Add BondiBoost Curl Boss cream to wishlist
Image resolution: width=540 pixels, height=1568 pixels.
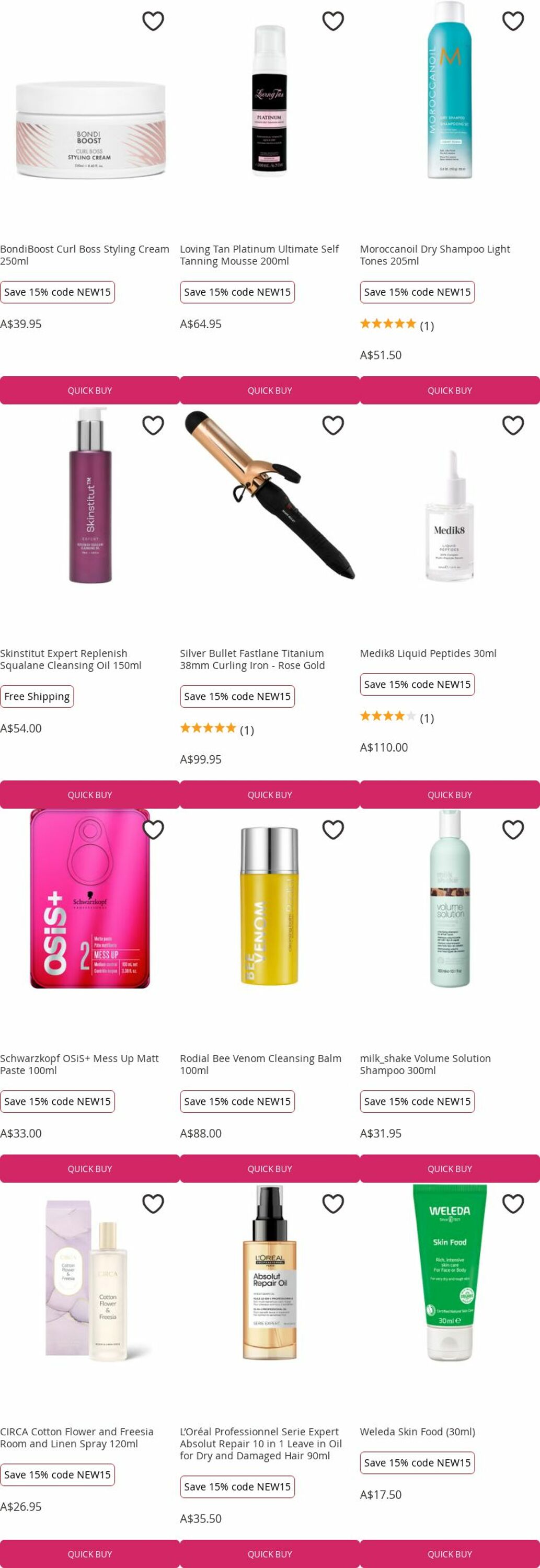(x=153, y=21)
